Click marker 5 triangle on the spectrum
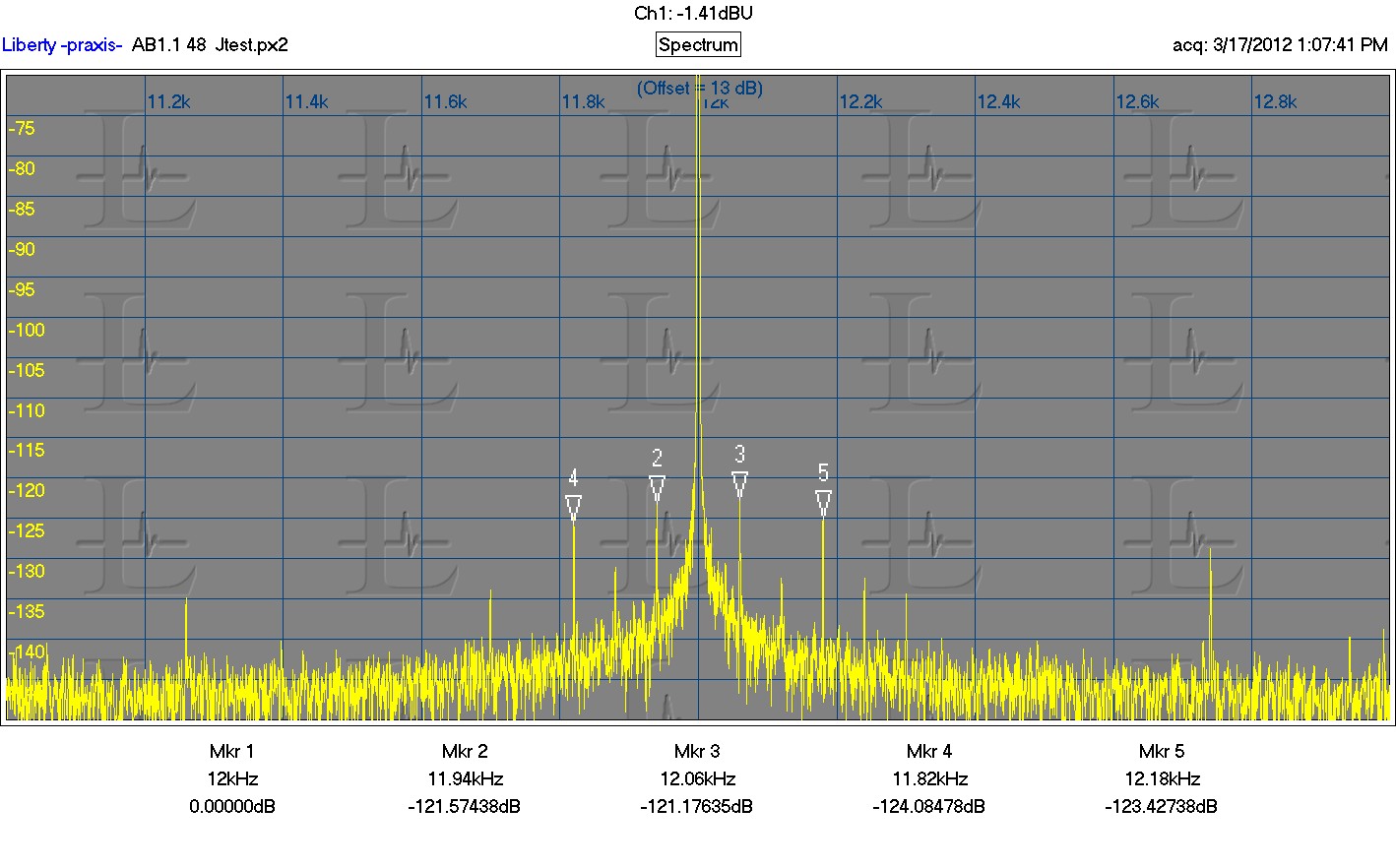Viewport: 1396px width, 868px height. (823, 503)
